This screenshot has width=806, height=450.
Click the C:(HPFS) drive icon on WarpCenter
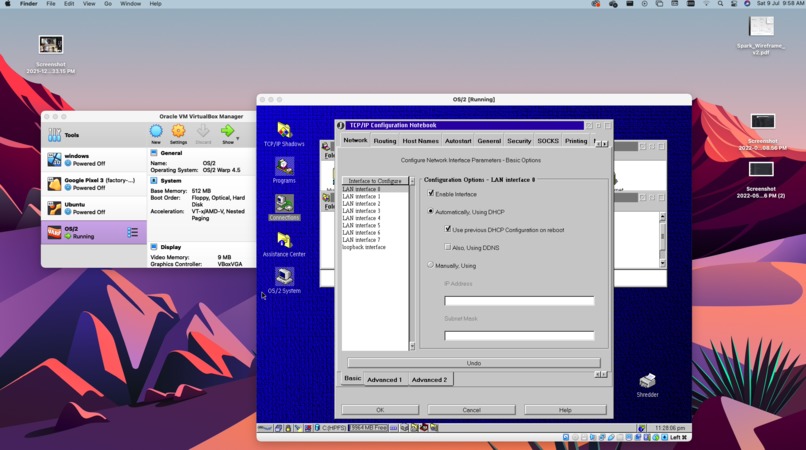[317, 428]
